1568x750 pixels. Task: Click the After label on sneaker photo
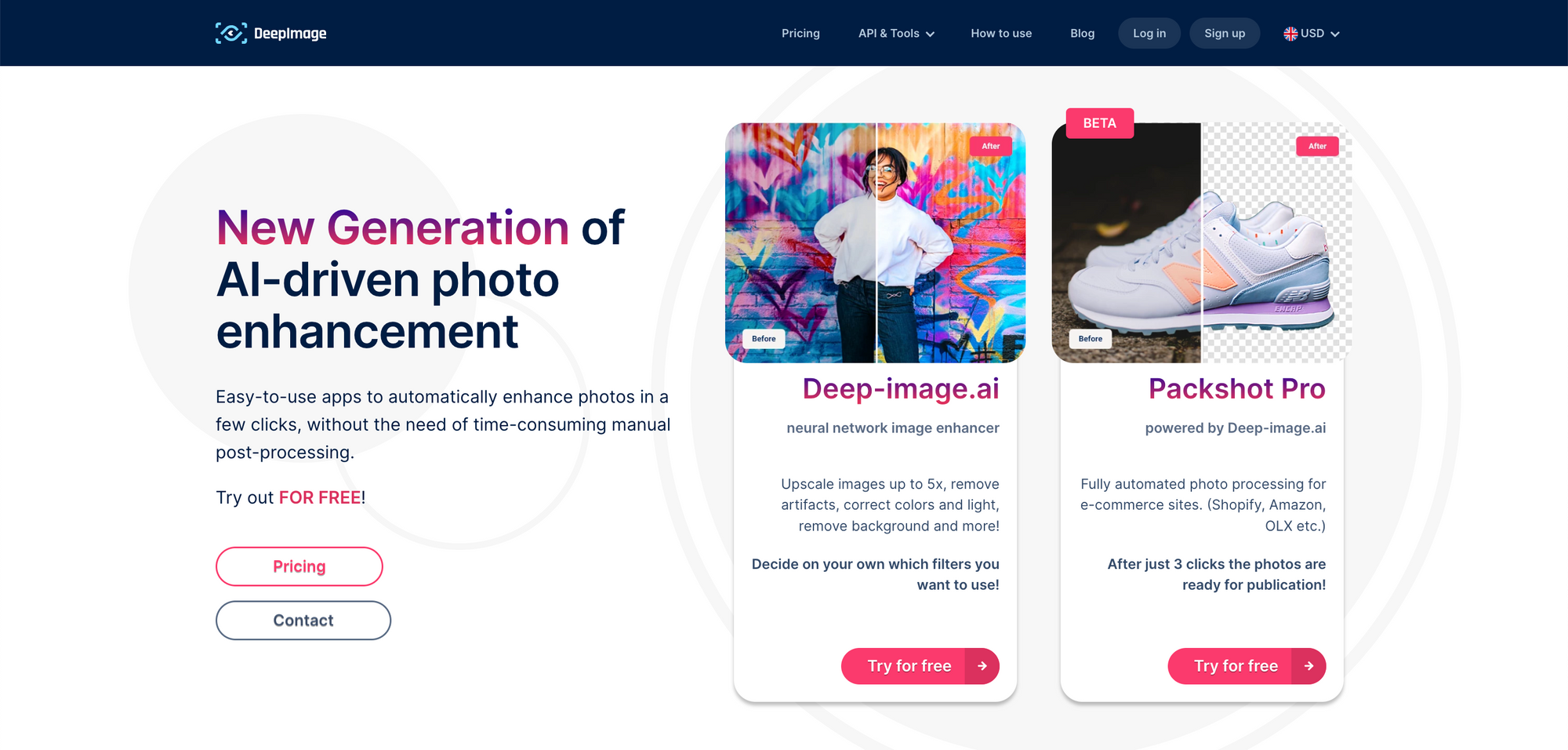[1317, 146]
